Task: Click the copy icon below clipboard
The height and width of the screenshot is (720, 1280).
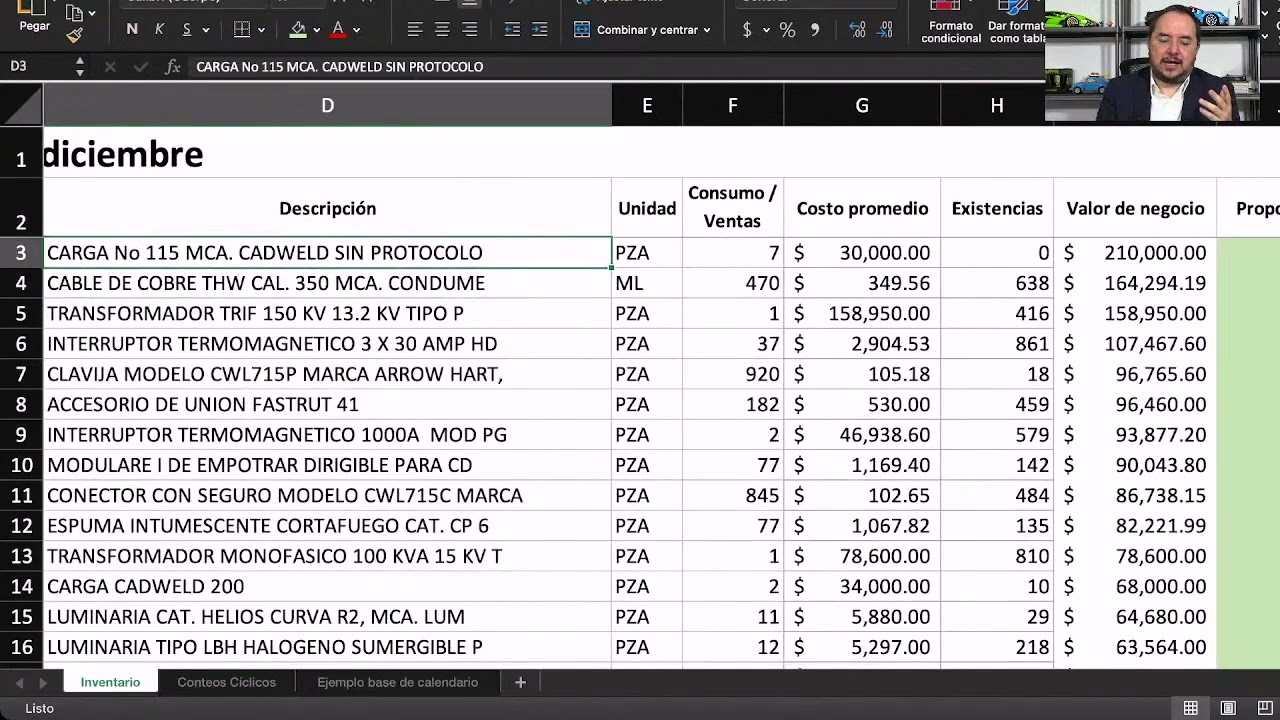Action: coord(74,13)
